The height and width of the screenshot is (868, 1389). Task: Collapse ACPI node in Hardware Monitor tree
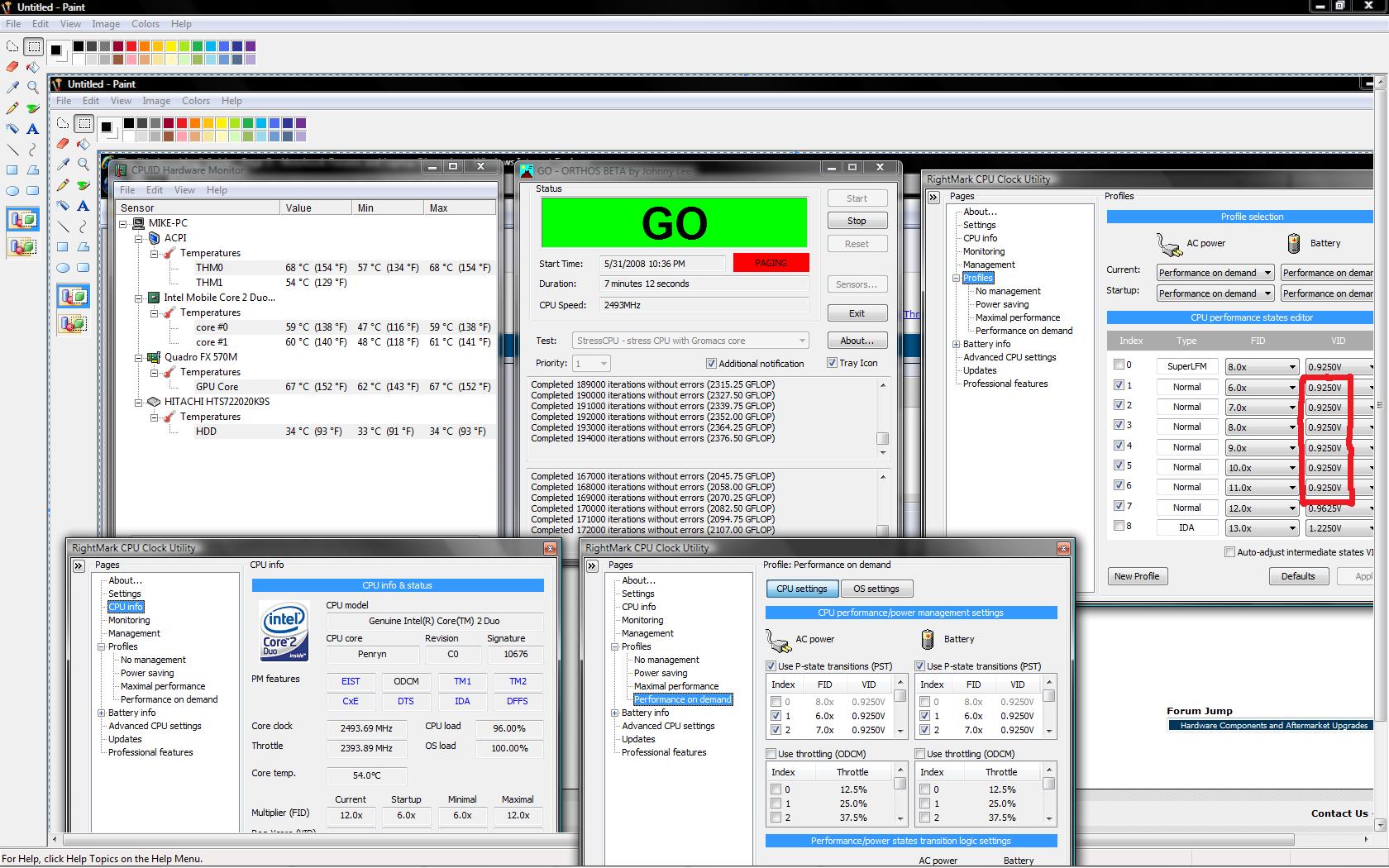(139, 238)
